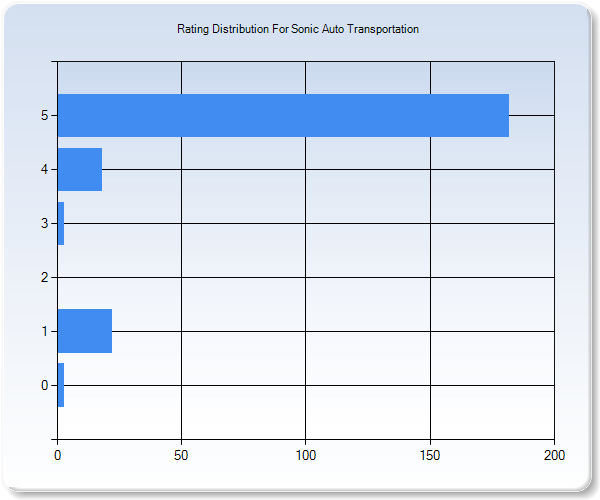Click the bottom tick mark below rating 0
The image size is (600, 500).
53,439
